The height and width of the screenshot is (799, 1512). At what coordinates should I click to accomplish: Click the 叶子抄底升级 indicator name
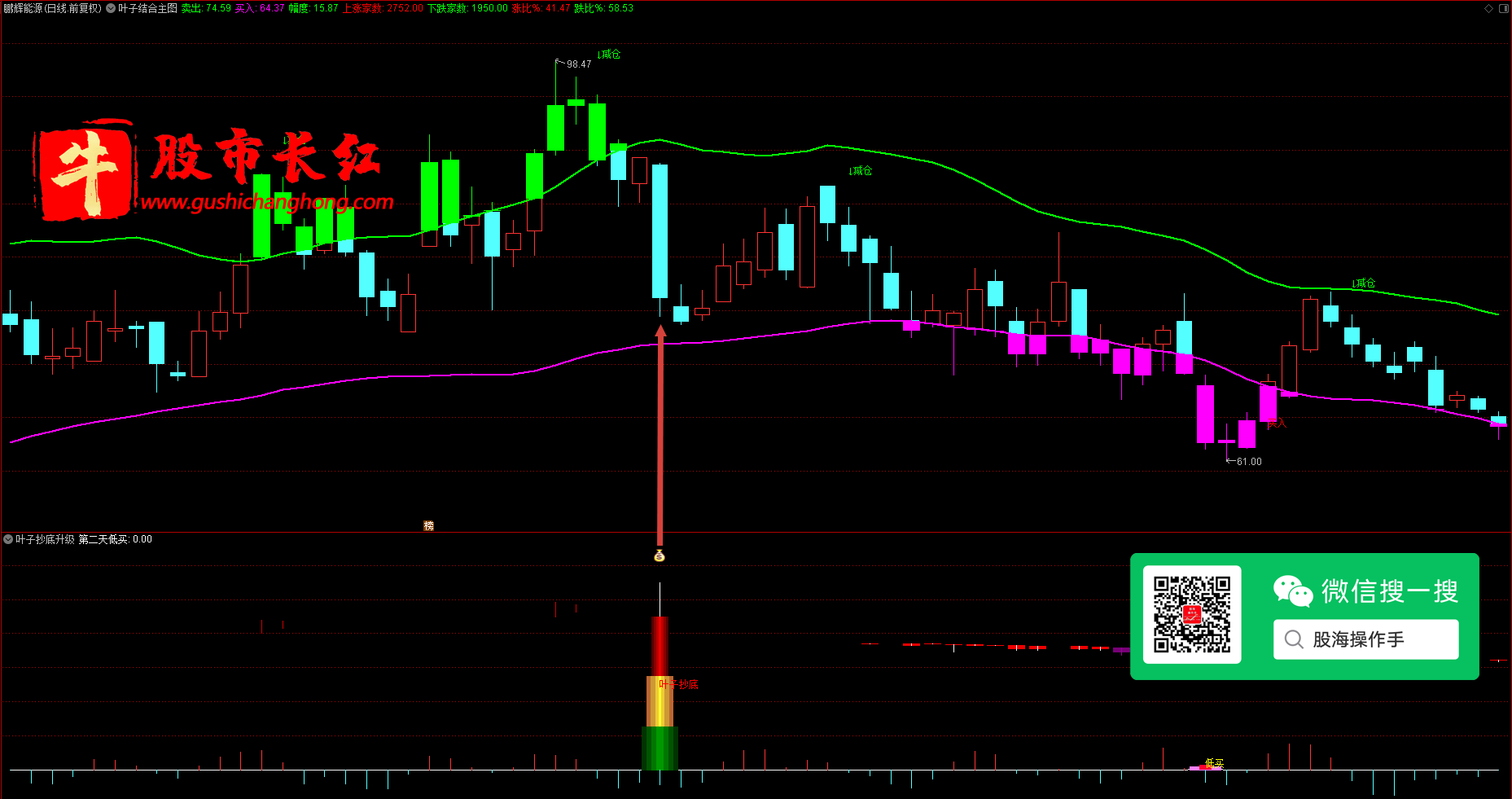click(45, 539)
